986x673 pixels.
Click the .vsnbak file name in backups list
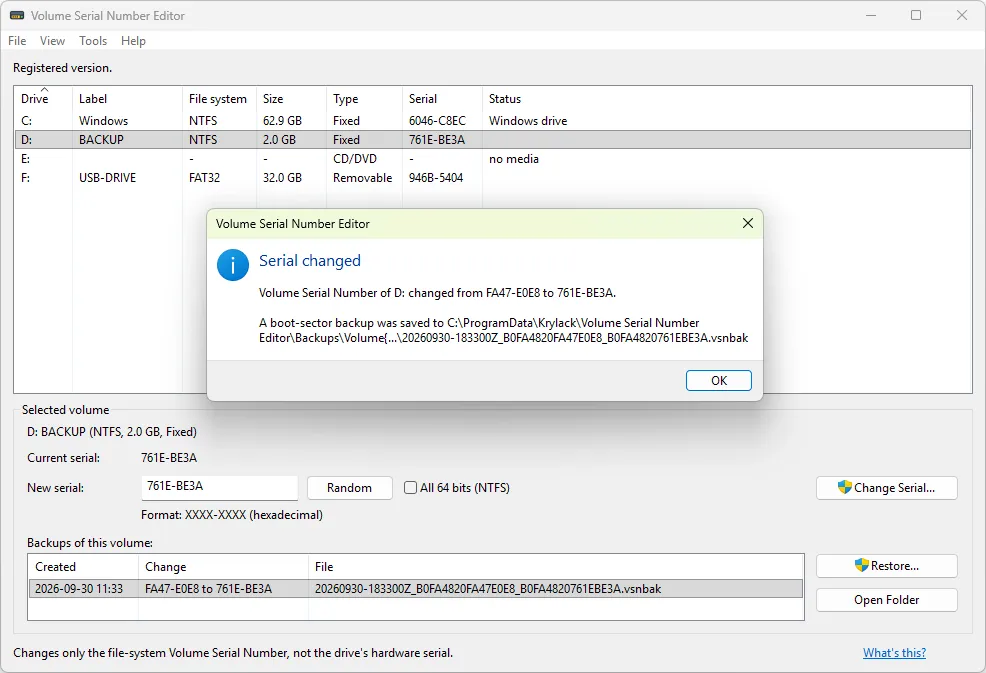coord(488,589)
